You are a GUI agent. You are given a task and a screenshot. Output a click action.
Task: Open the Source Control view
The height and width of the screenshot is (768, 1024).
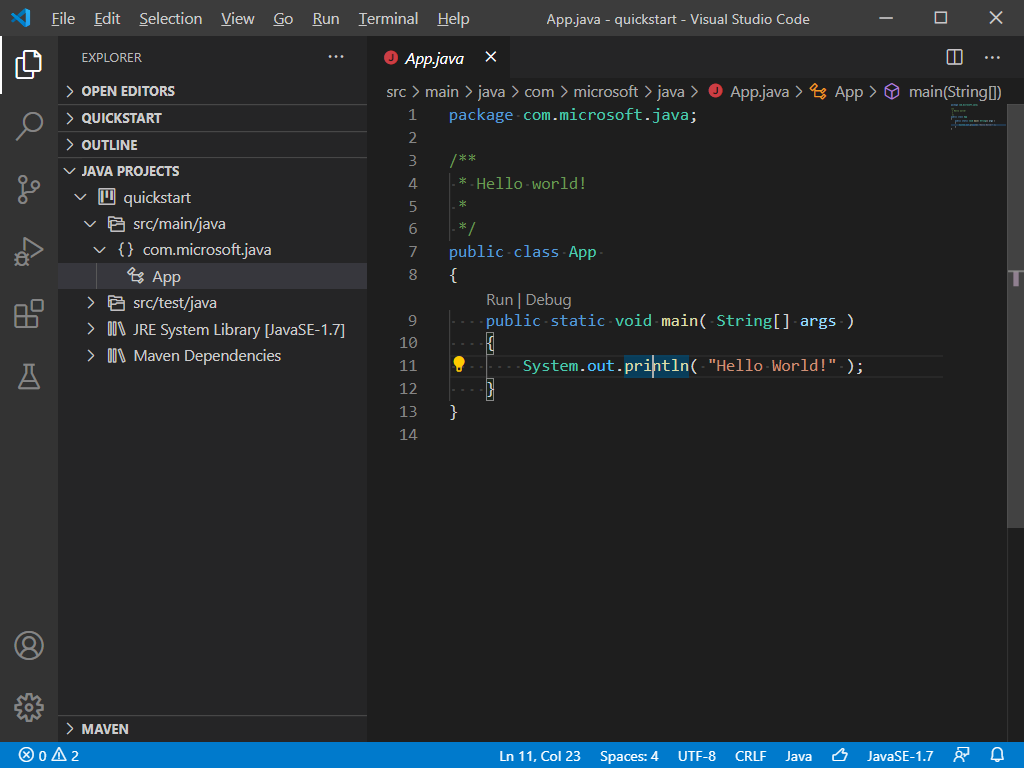point(29,190)
